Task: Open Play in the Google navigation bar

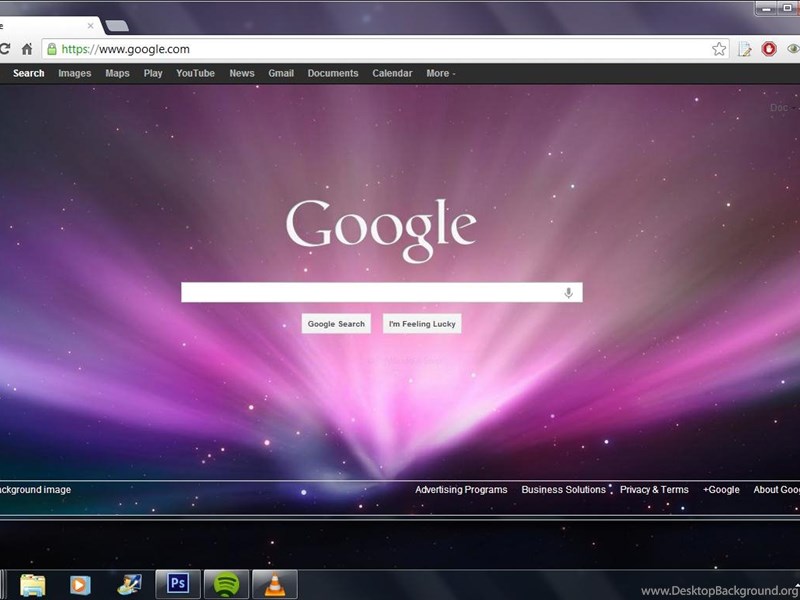Action: coord(153,73)
